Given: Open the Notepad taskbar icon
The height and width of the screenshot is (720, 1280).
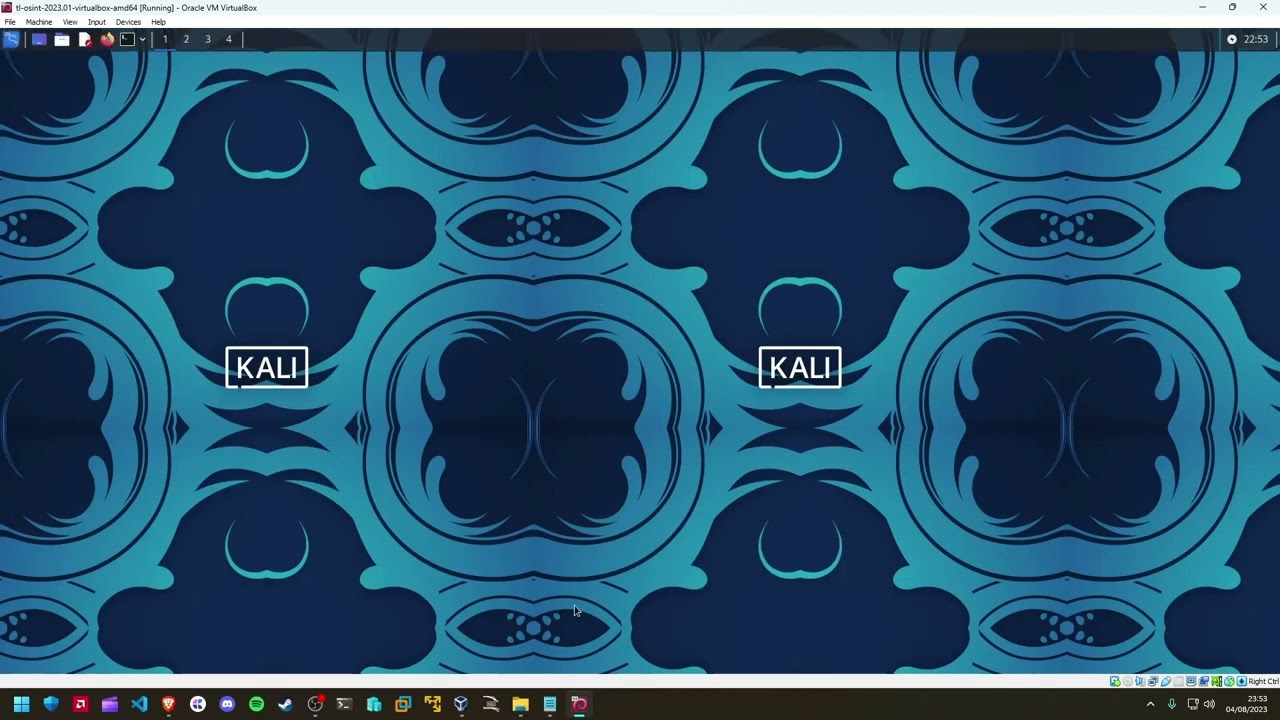Looking at the screenshot, I should [x=549, y=704].
